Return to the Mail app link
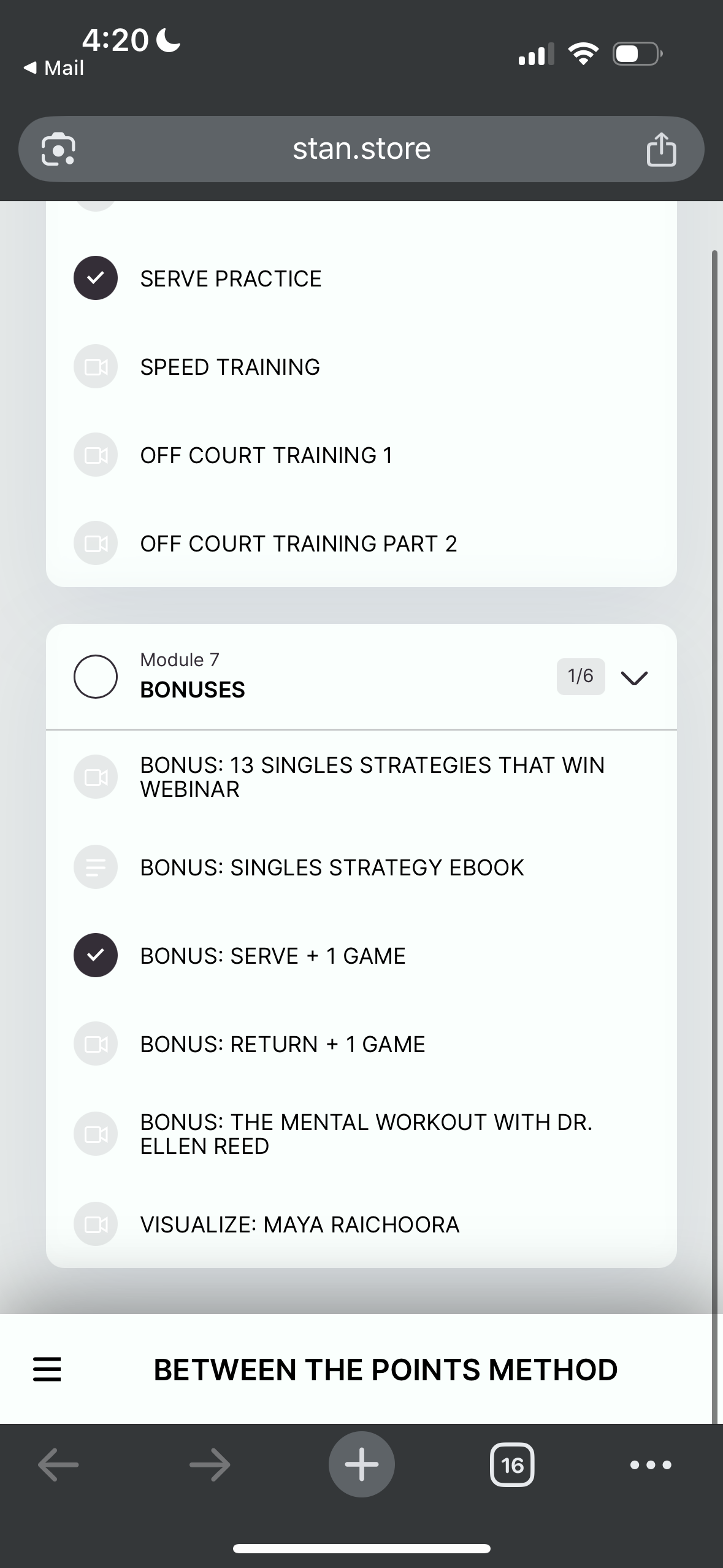 [54, 68]
